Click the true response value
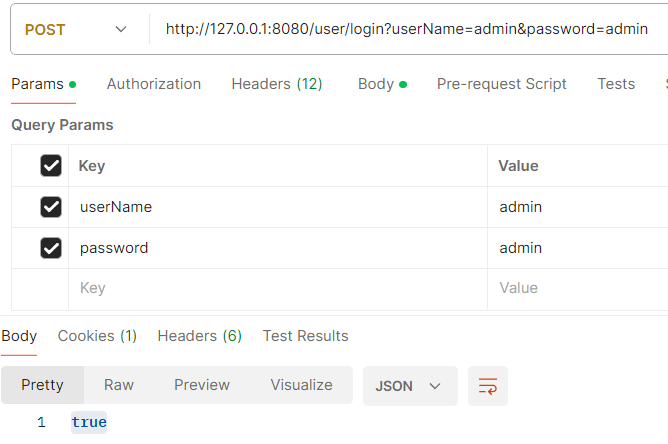This screenshot has width=668, height=444. click(x=89, y=422)
